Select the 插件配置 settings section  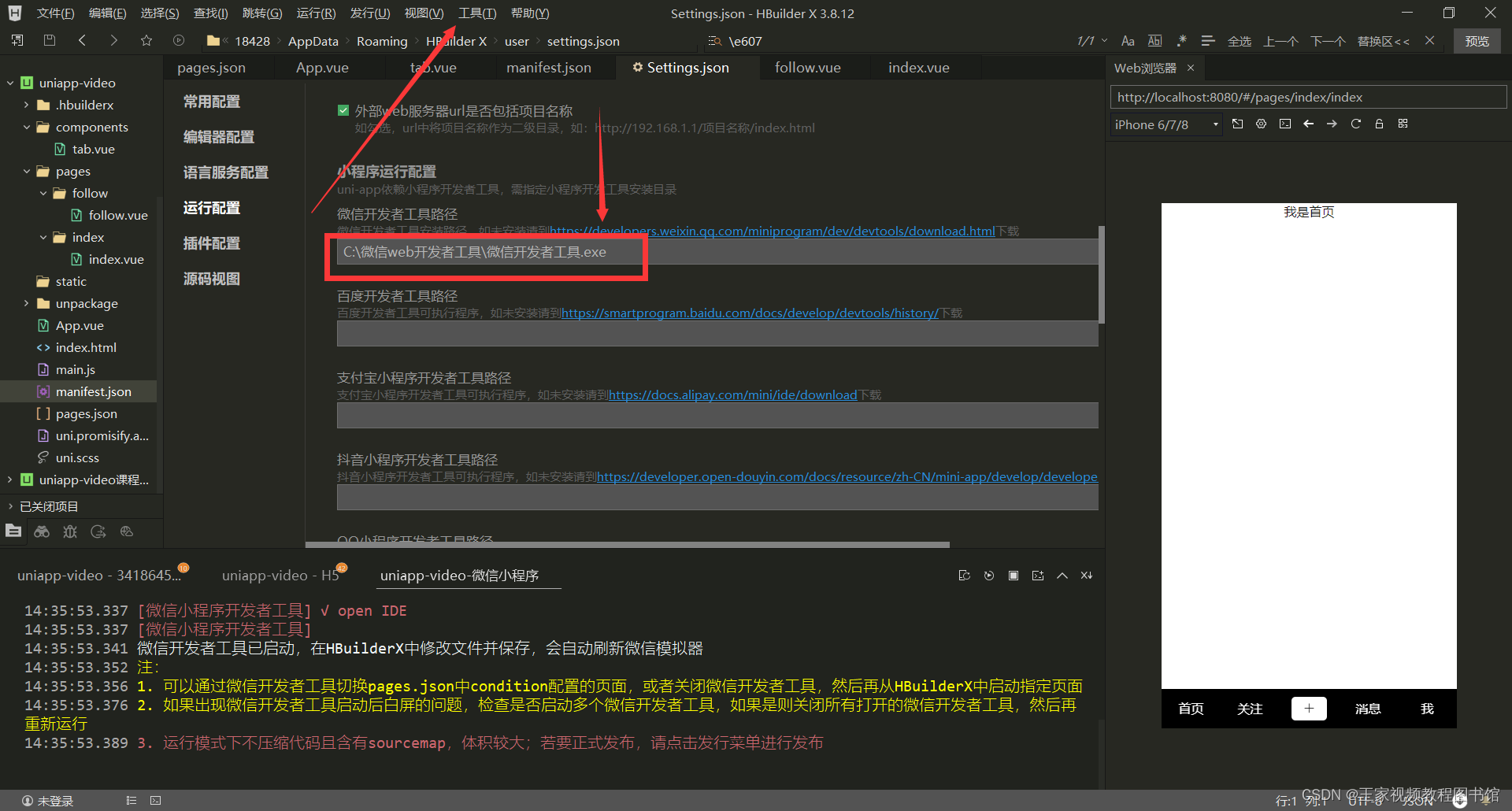point(212,243)
